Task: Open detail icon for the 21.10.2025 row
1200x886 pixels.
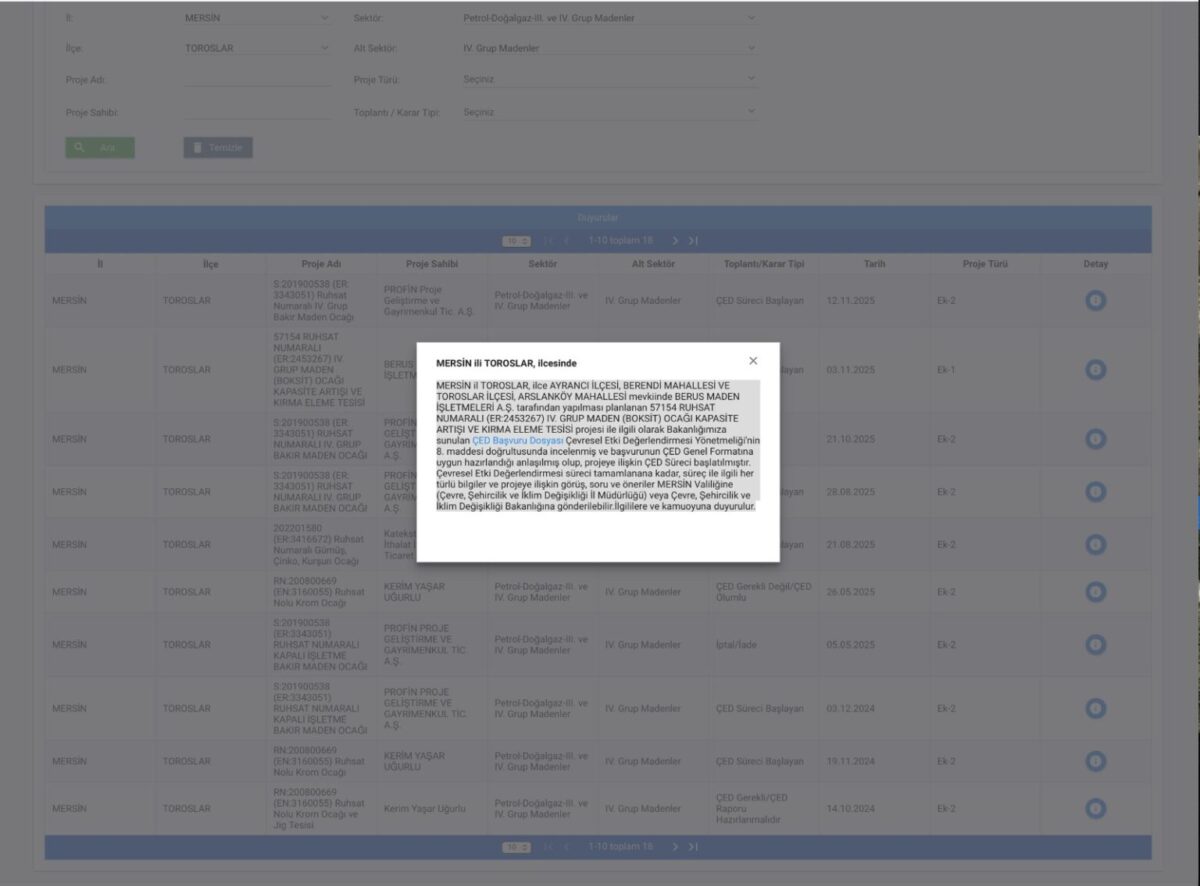Action: click(x=1095, y=439)
